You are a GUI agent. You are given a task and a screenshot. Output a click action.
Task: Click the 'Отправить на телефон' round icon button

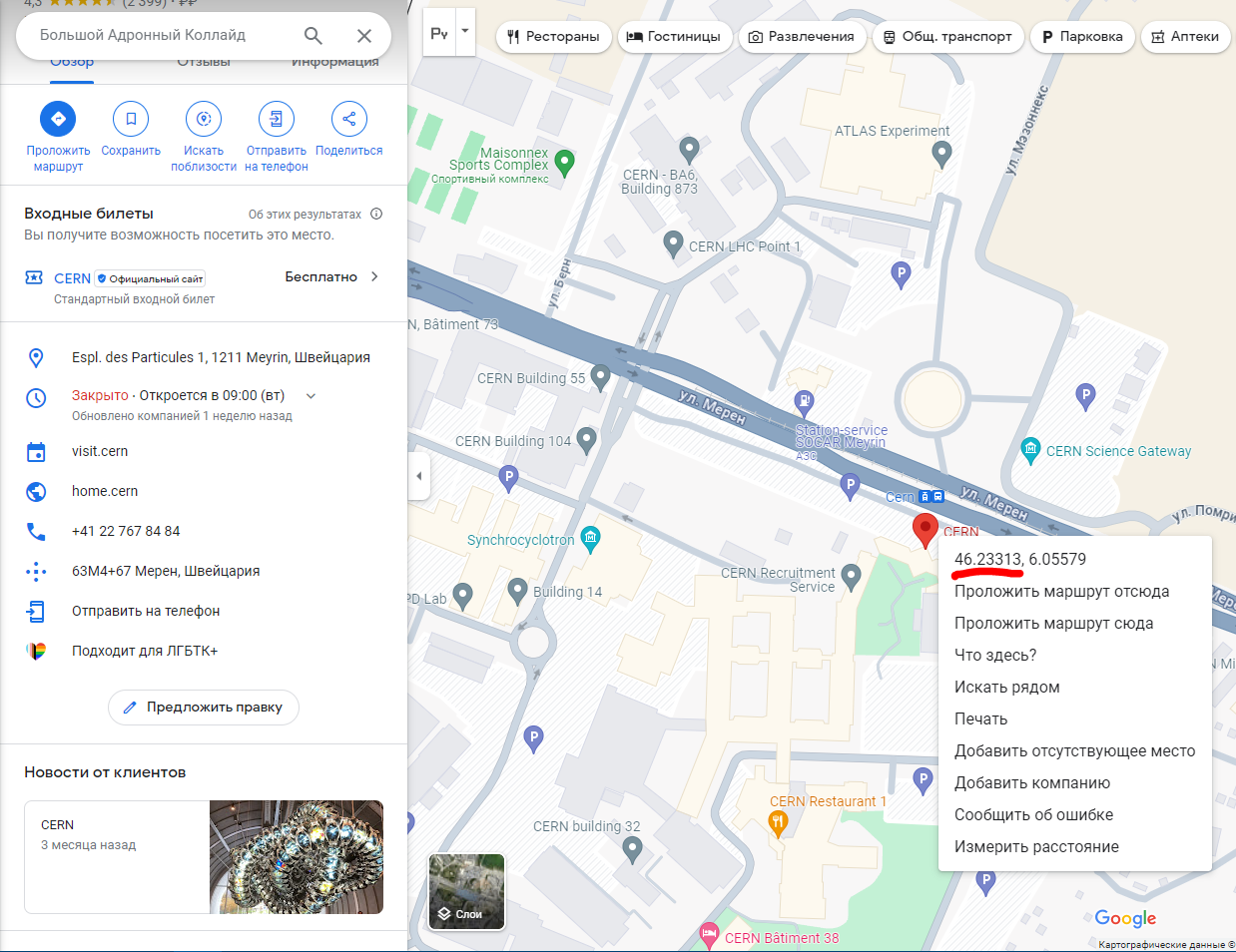(277, 119)
